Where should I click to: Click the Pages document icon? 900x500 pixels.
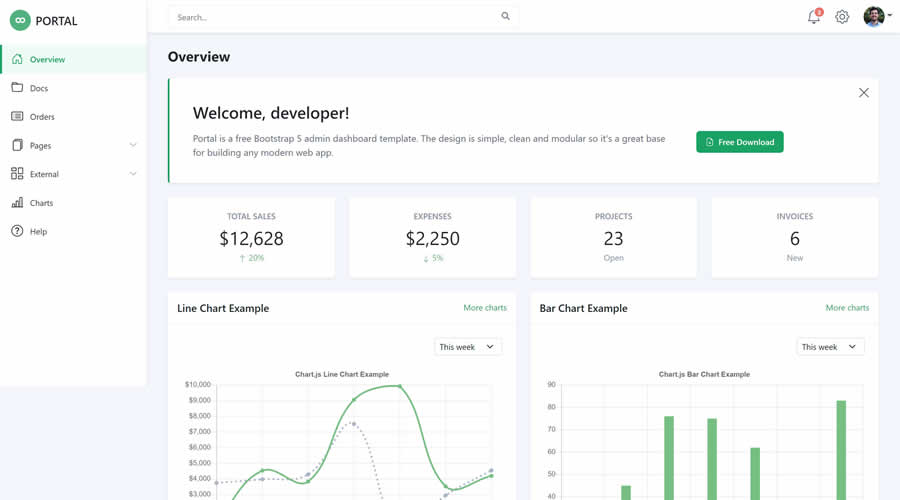point(17,145)
